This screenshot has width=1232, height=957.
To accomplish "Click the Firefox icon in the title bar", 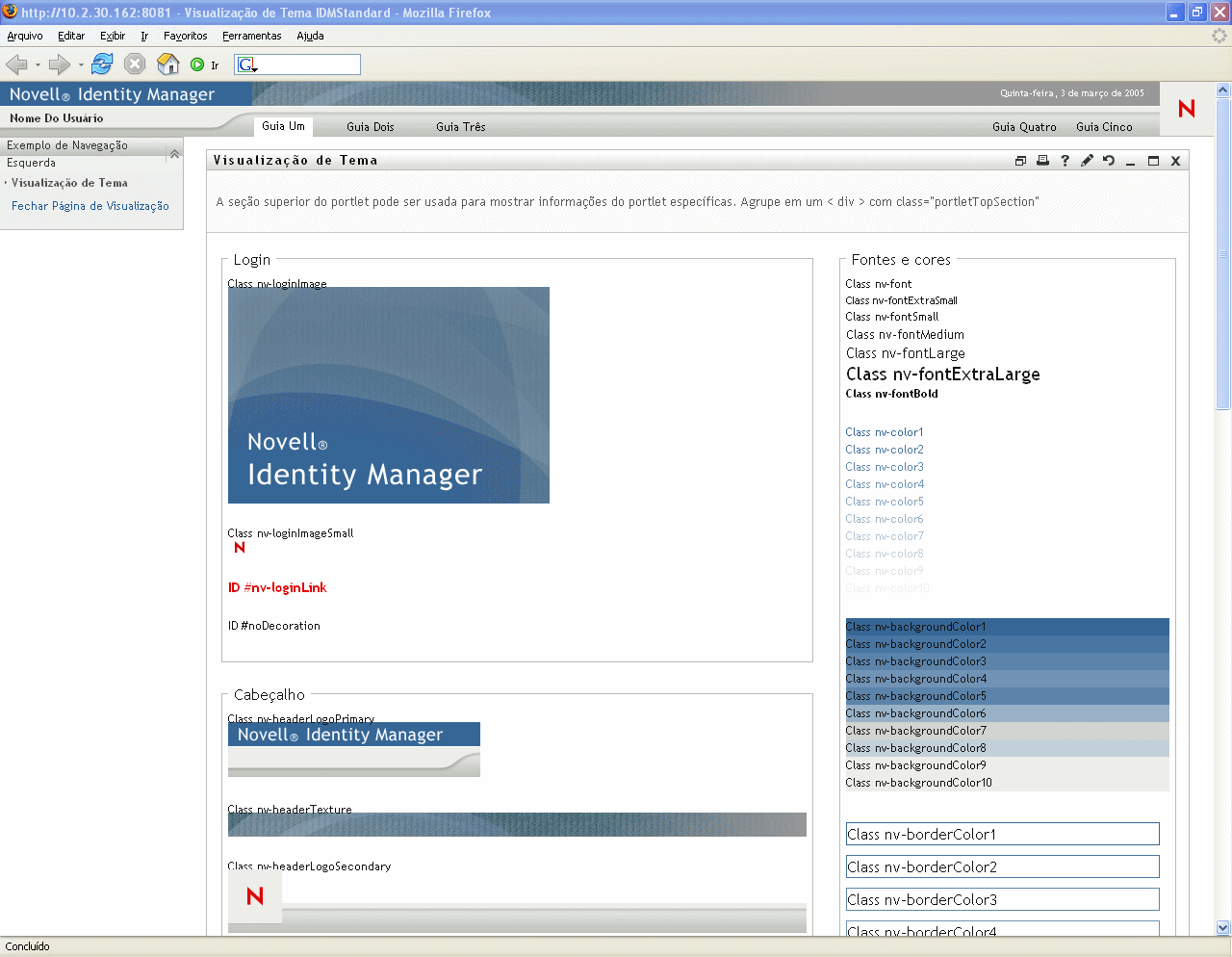I will pyautogui.click(x=10, y=12).
